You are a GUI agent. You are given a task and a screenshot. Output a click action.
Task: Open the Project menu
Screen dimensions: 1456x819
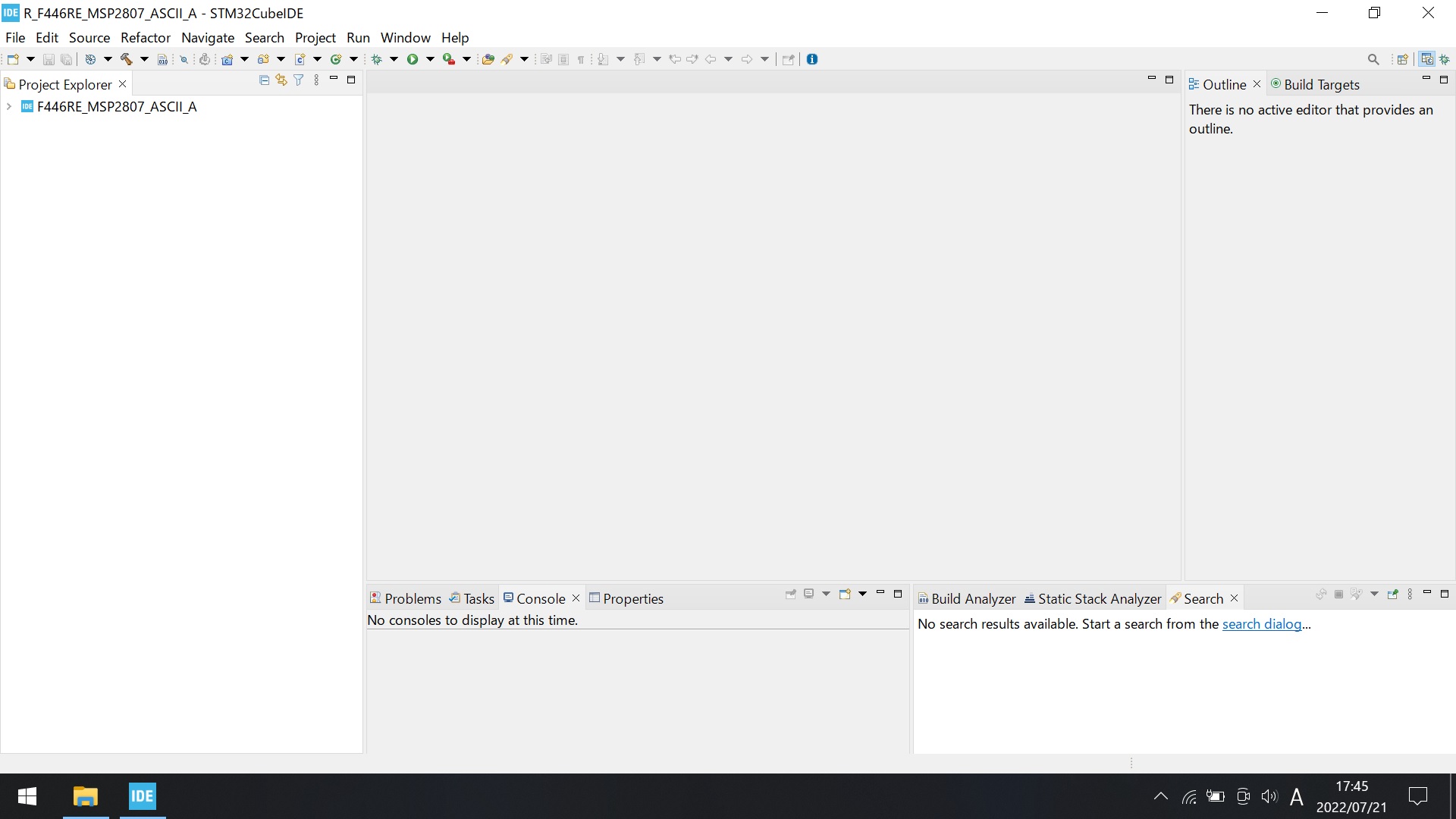tap(315, 37)
